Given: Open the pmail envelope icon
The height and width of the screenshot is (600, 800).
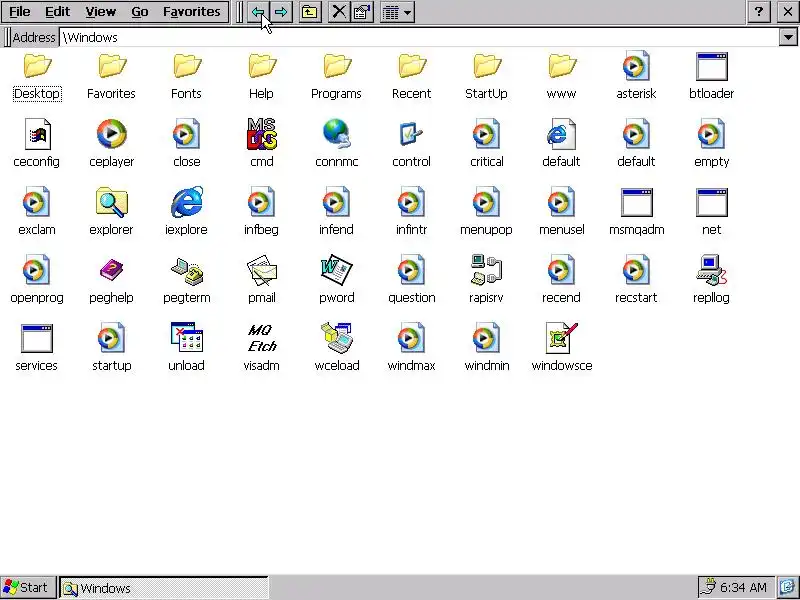Looking at the screenshot, I should (262, 270).
